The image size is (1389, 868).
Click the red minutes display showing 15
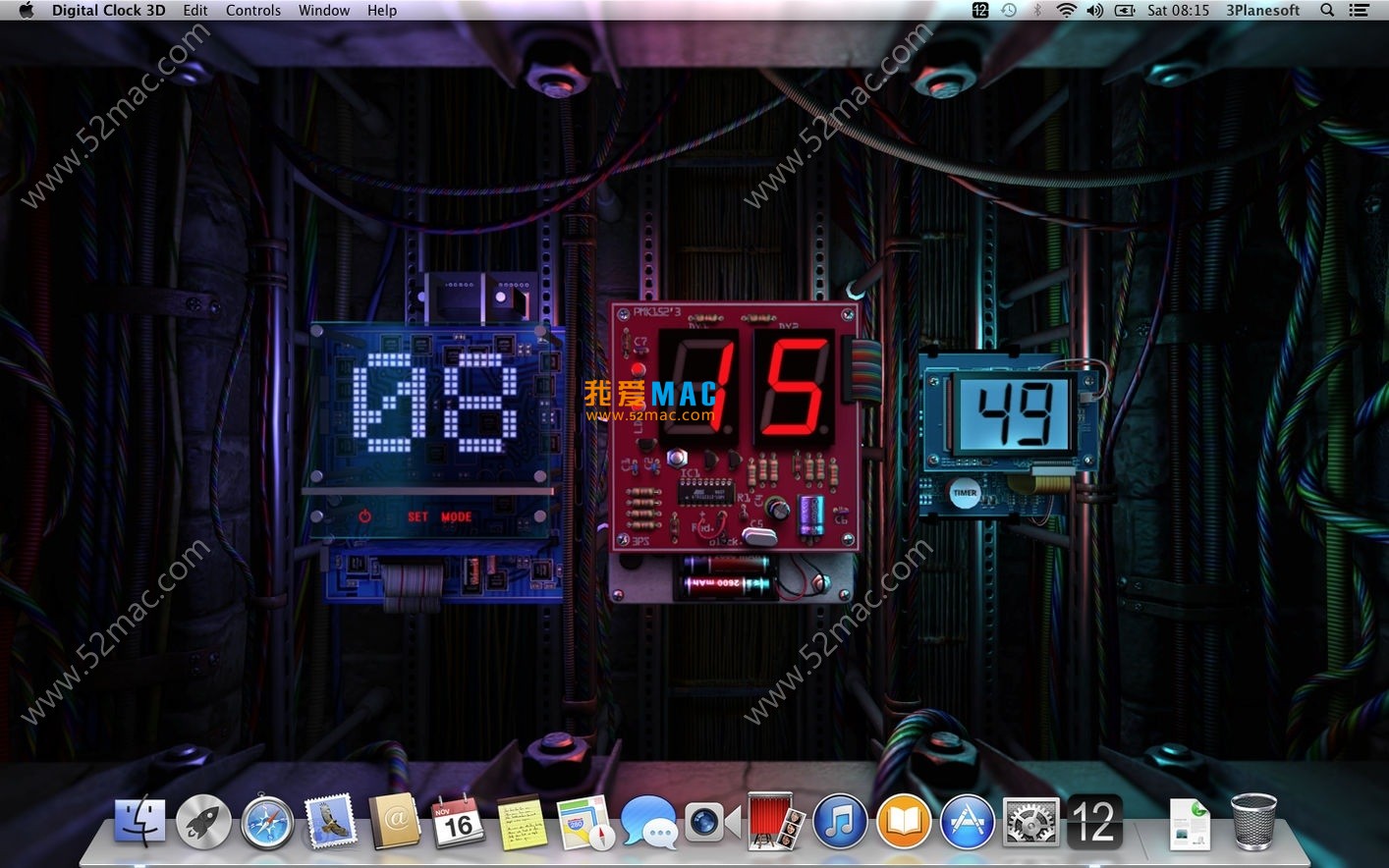tap(747, 388)
